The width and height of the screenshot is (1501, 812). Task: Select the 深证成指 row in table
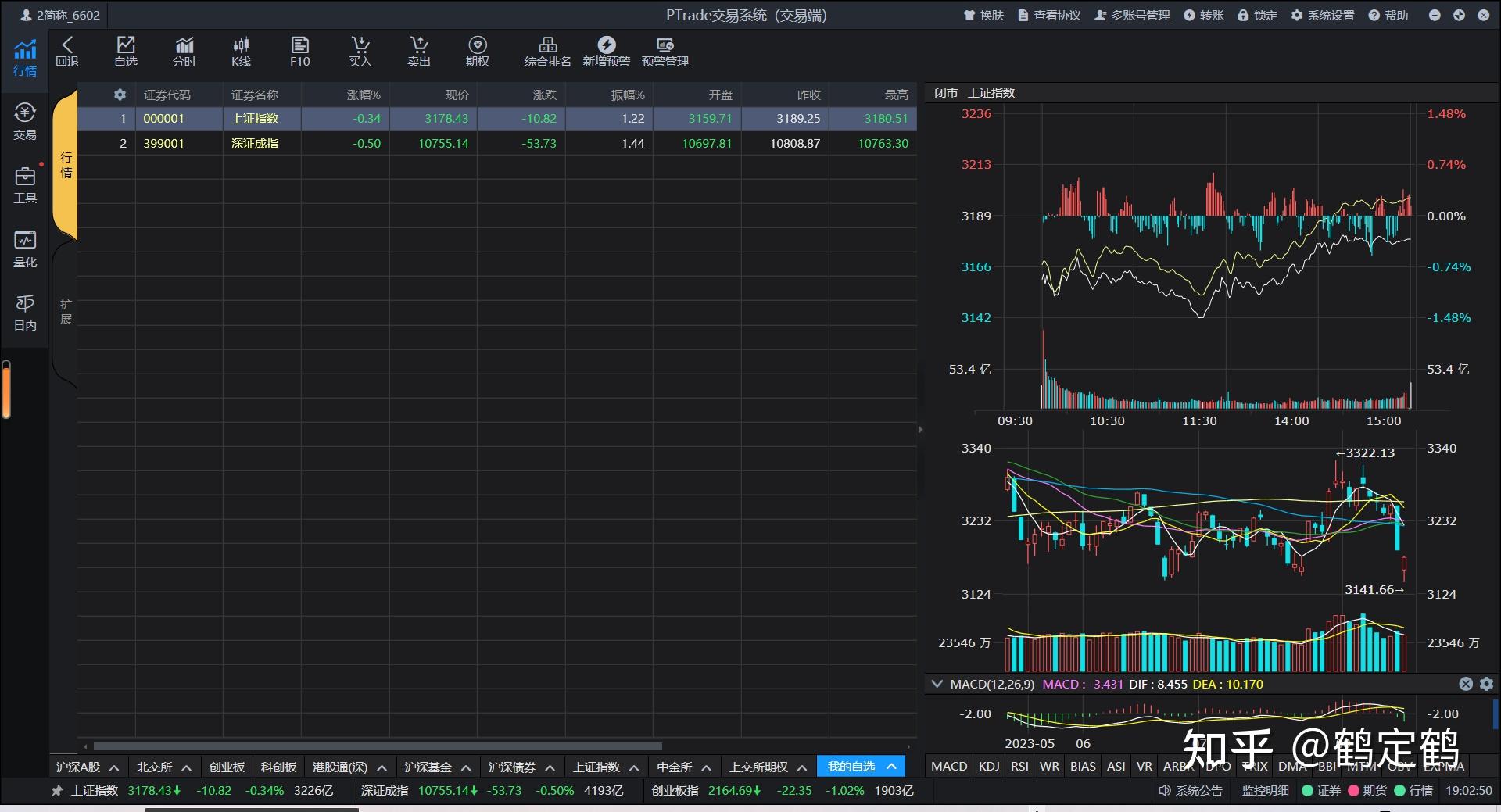coord(497,143)
